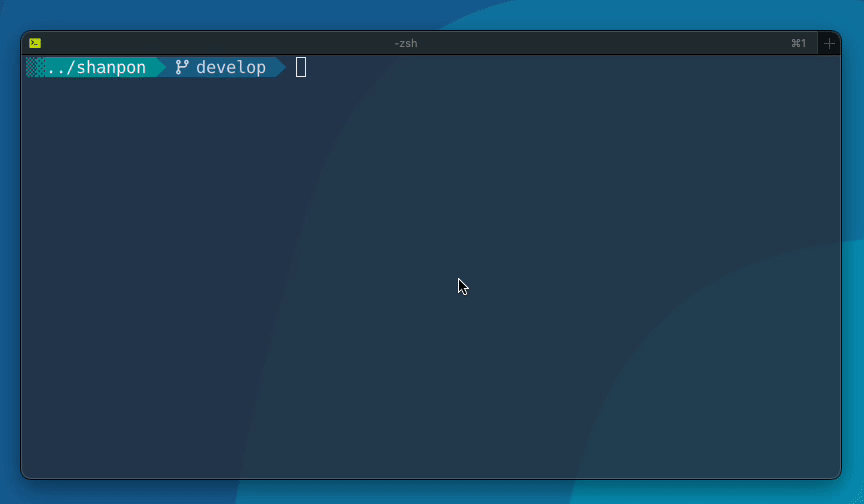Click the git branch icon before develop

click(x=182, y=67)
